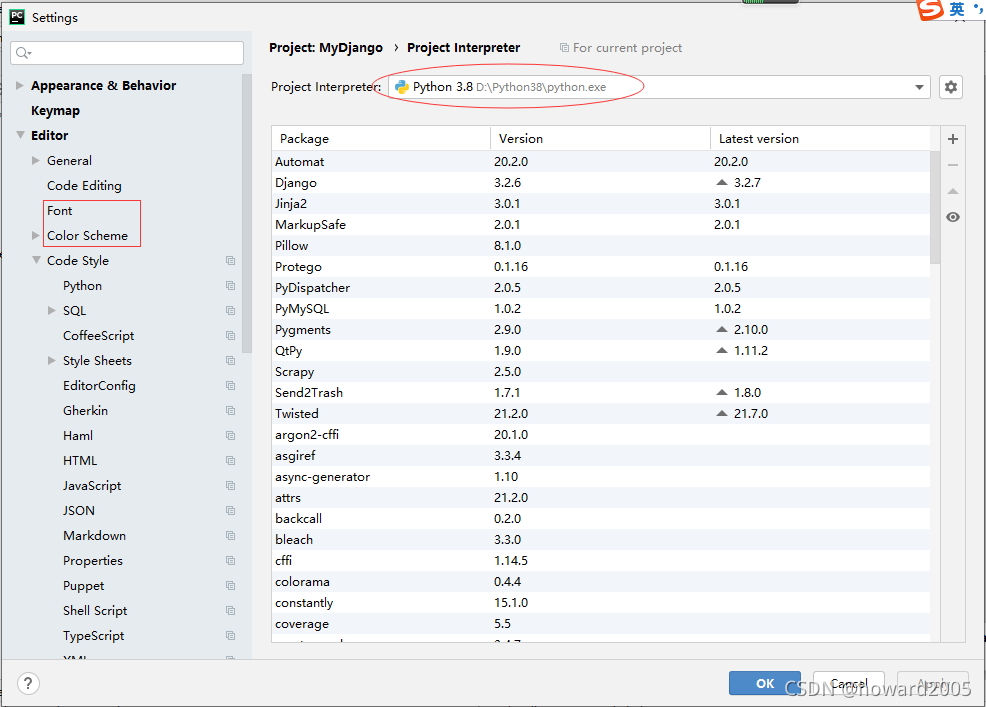Screen dimensions: 986x707
Task: Click the settings tree vertical scrollbar
Action: click(x=246, y=214)
